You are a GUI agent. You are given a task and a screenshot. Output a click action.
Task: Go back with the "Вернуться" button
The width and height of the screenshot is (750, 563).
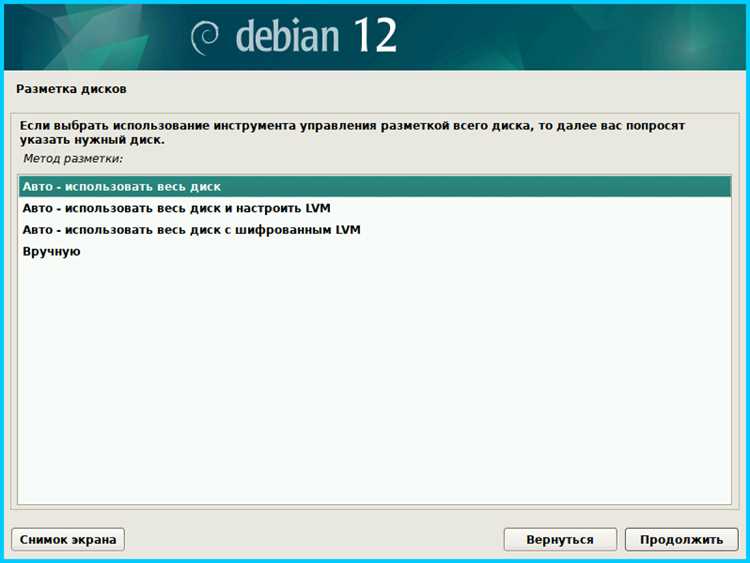560,540
